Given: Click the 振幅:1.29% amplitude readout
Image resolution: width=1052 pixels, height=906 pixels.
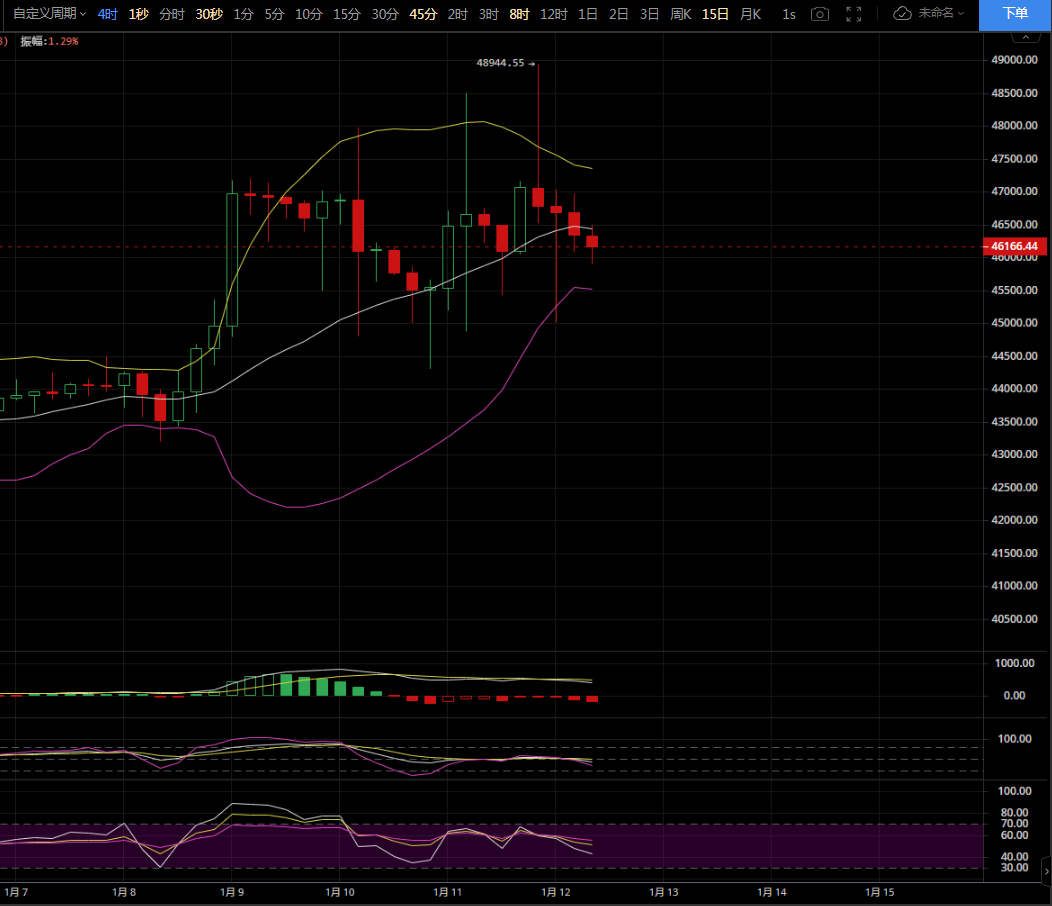Looking at the screenshot, I should point(49,42).
